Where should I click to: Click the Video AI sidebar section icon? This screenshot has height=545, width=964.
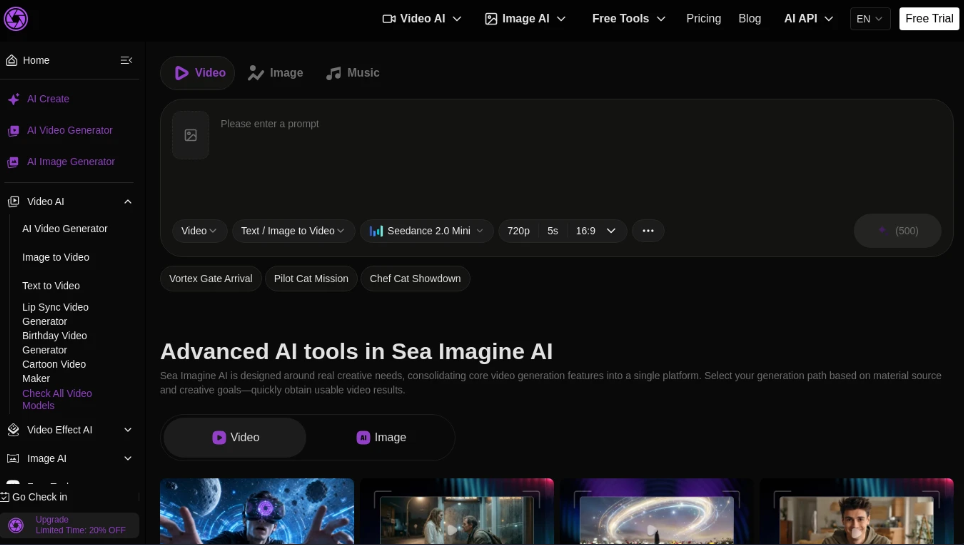coord(13,201)
